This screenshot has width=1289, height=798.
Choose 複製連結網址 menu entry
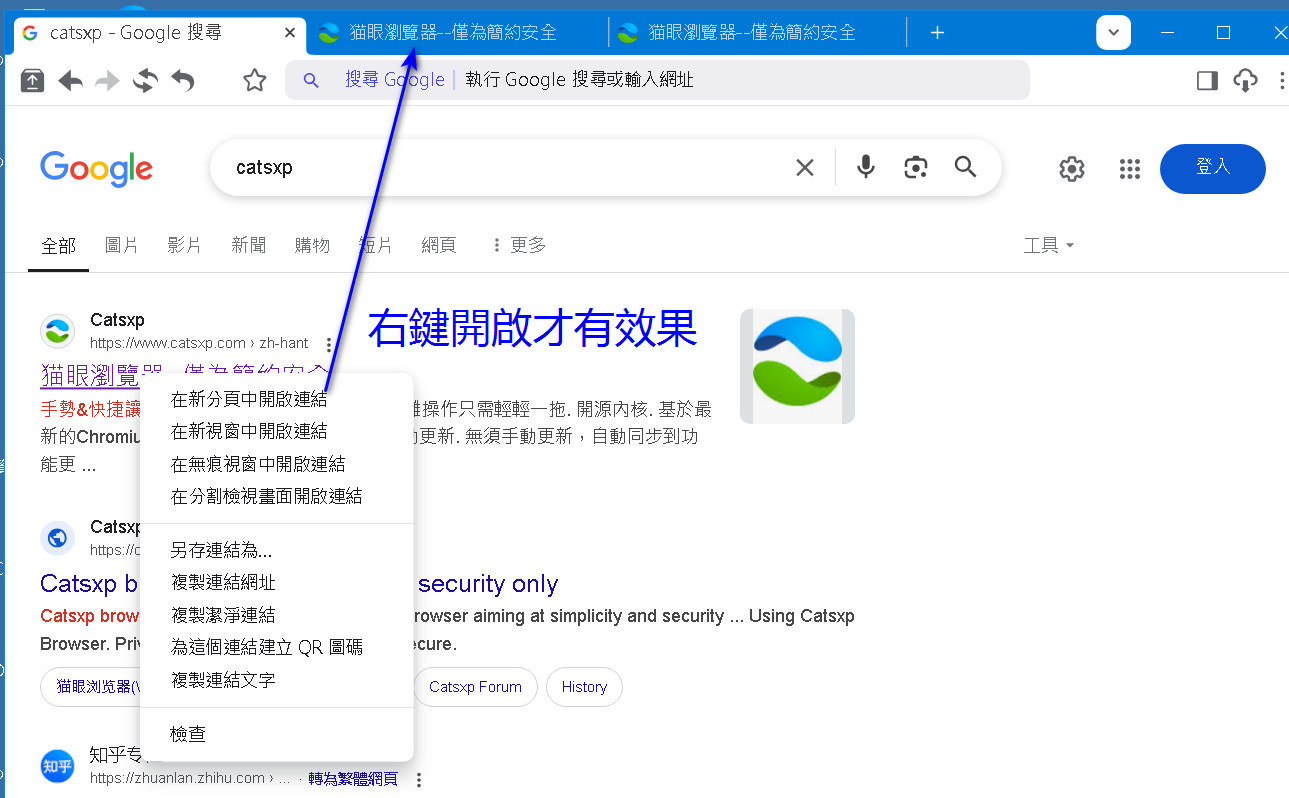pos(277,583)
